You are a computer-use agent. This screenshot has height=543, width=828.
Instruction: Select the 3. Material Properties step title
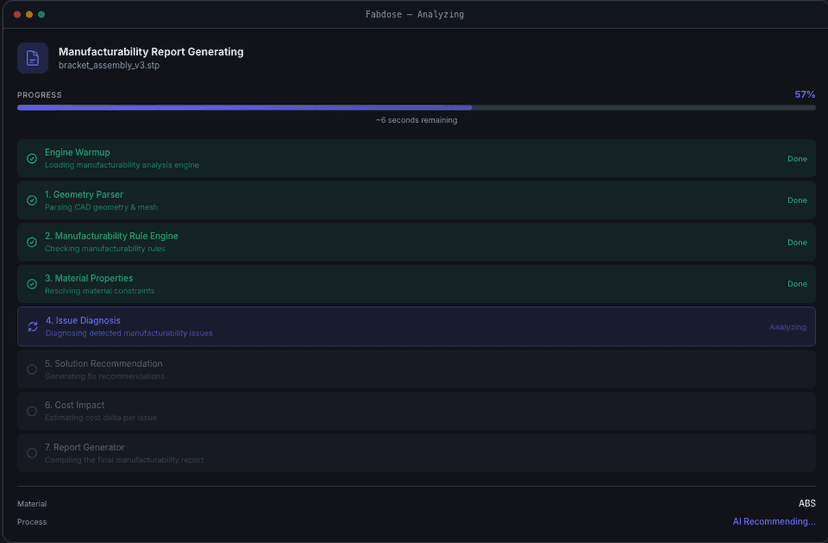tap(89, 278)
